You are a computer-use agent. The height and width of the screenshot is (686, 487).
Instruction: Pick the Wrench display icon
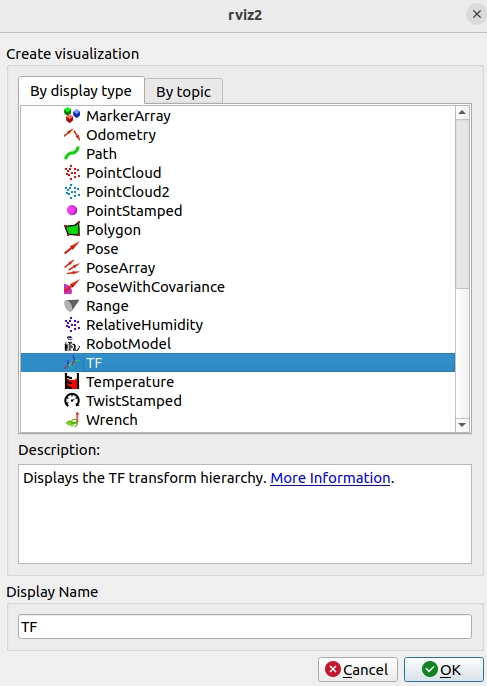coord(72,420)
